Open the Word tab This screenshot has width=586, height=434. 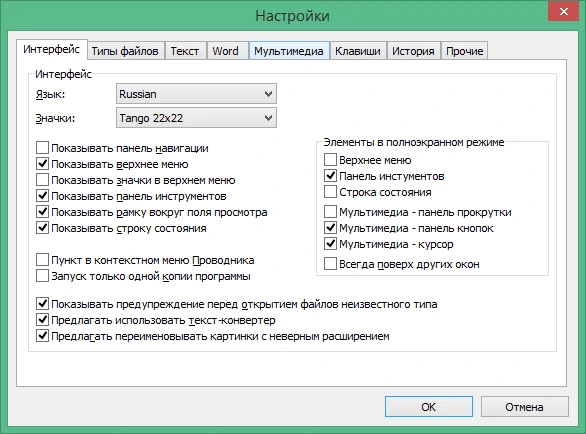click(225, 51)
